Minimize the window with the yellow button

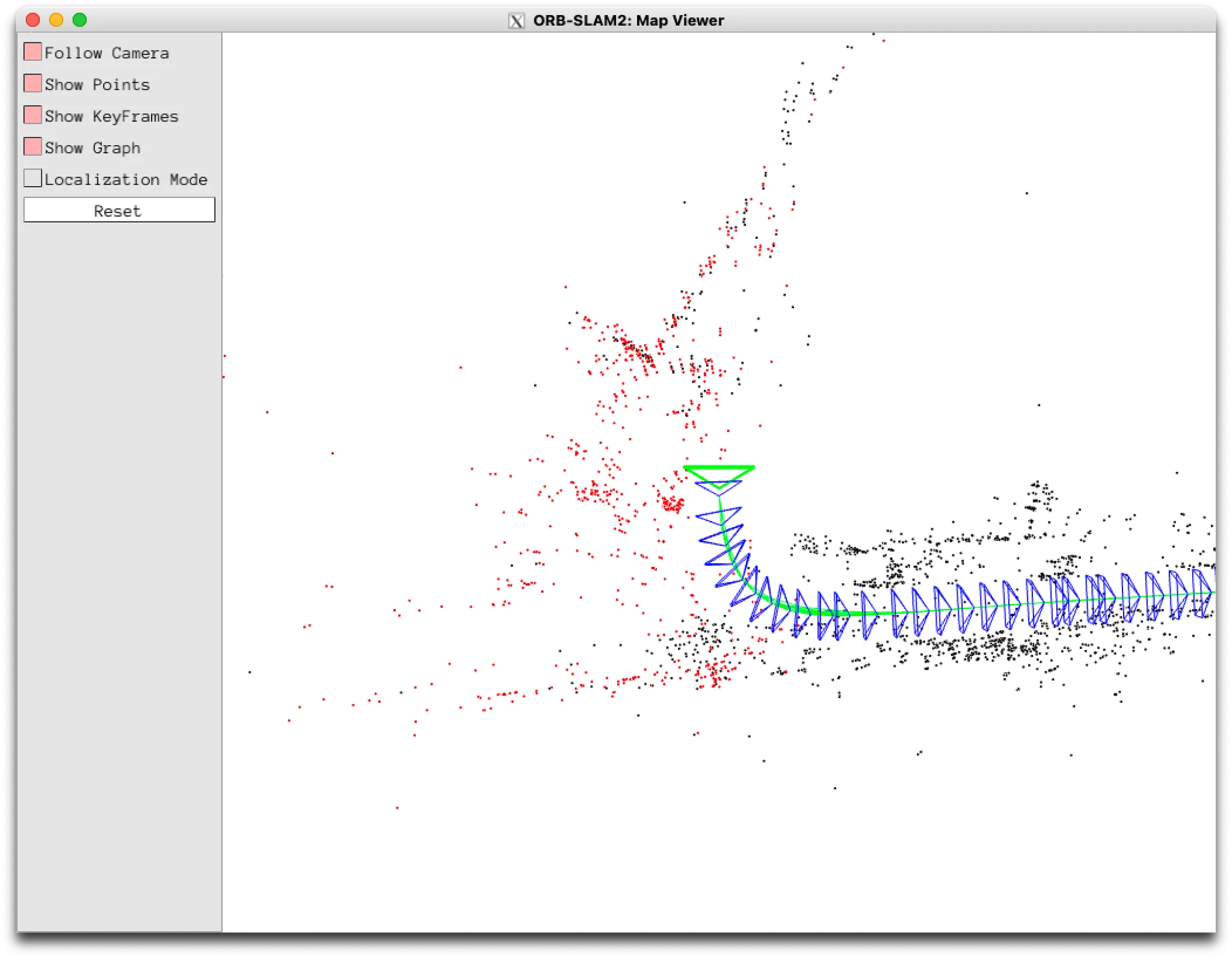(56, 20)
